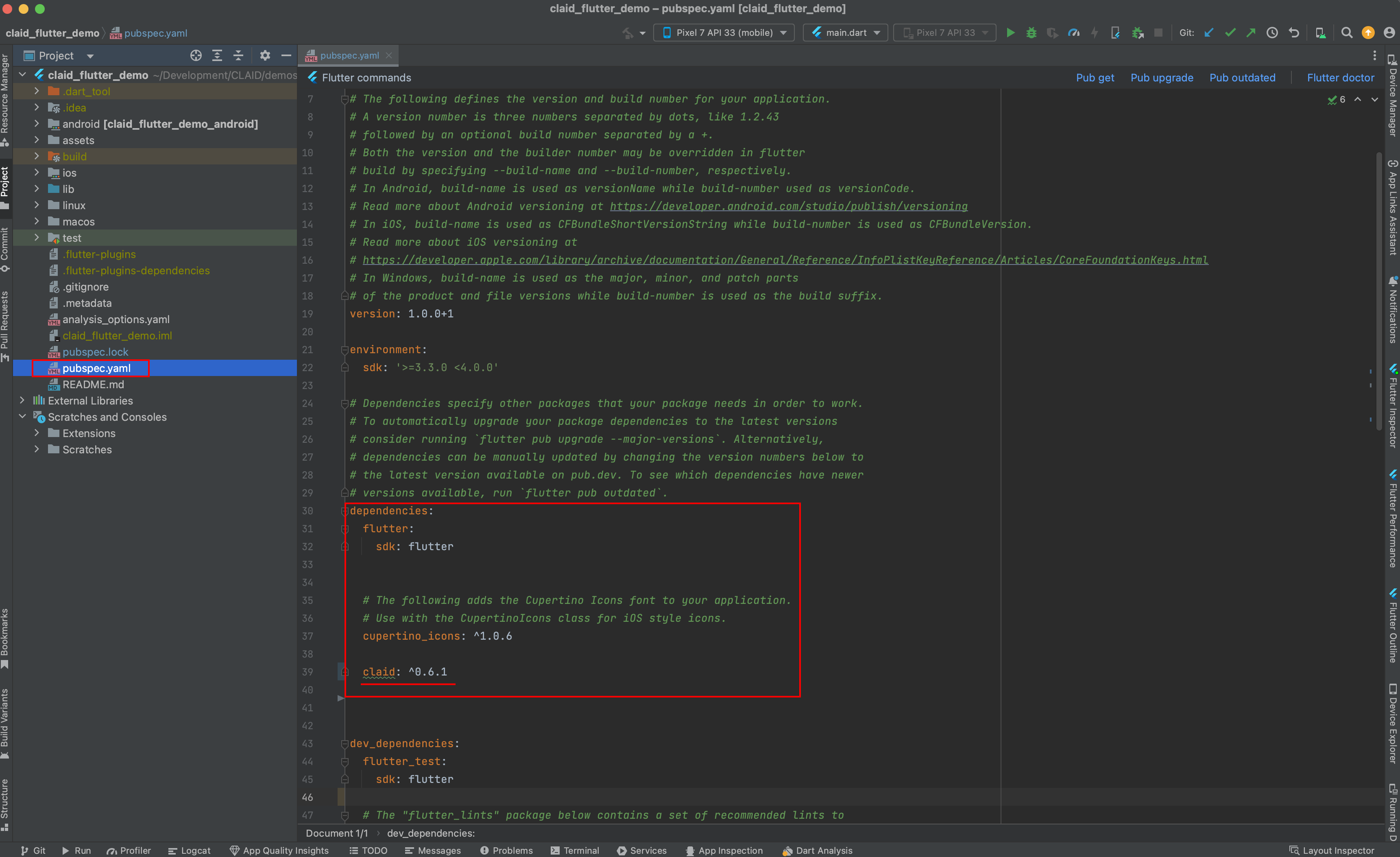The height and width of the screenshot is (857, 1400).
Task: Go to previous highlighted problem arrow
Action: 1357,99
